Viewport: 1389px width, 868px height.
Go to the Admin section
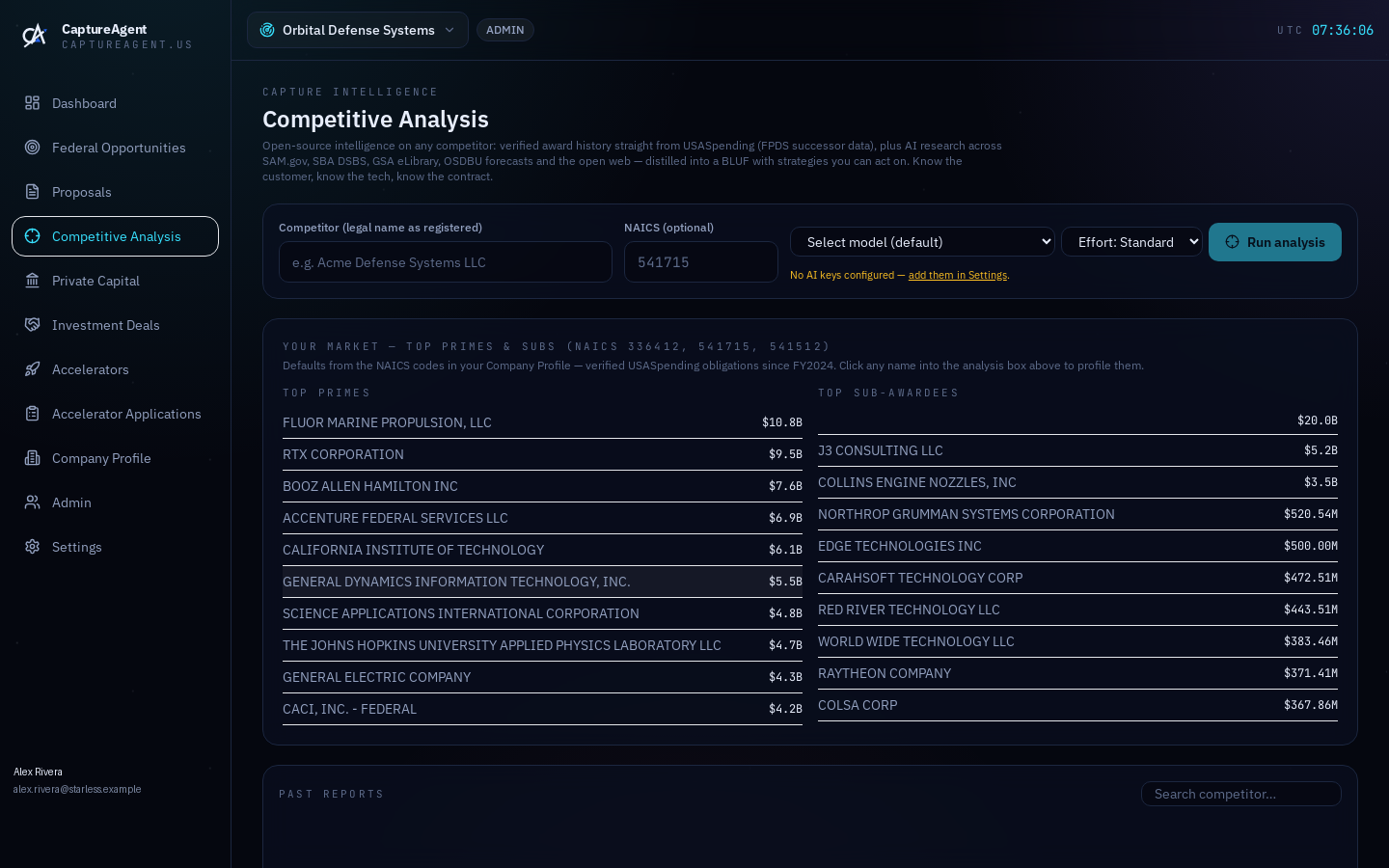pyautogui.click(x=115, y=502)
